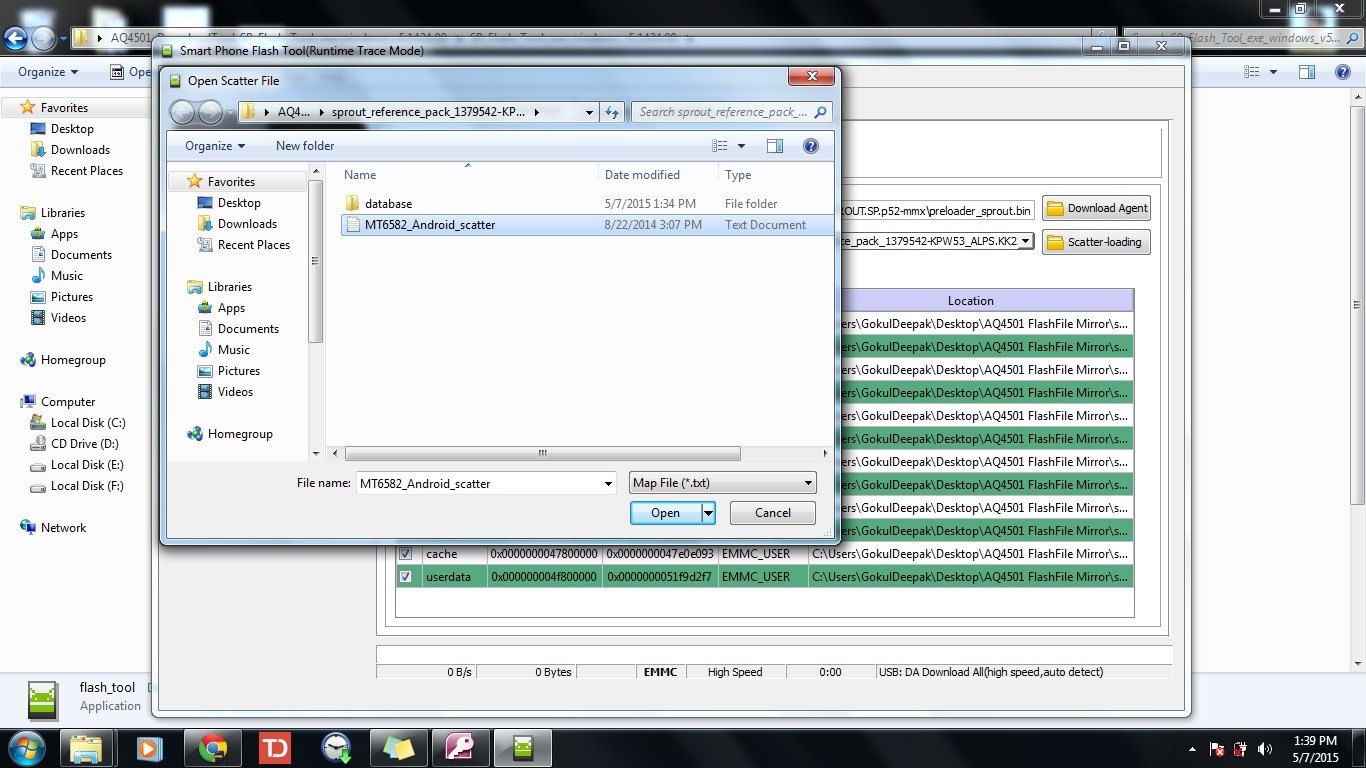The image size is (1366, 768).
Task: Open the scatter file path dropdown in Flash Tool
Action: (1025, 241)
